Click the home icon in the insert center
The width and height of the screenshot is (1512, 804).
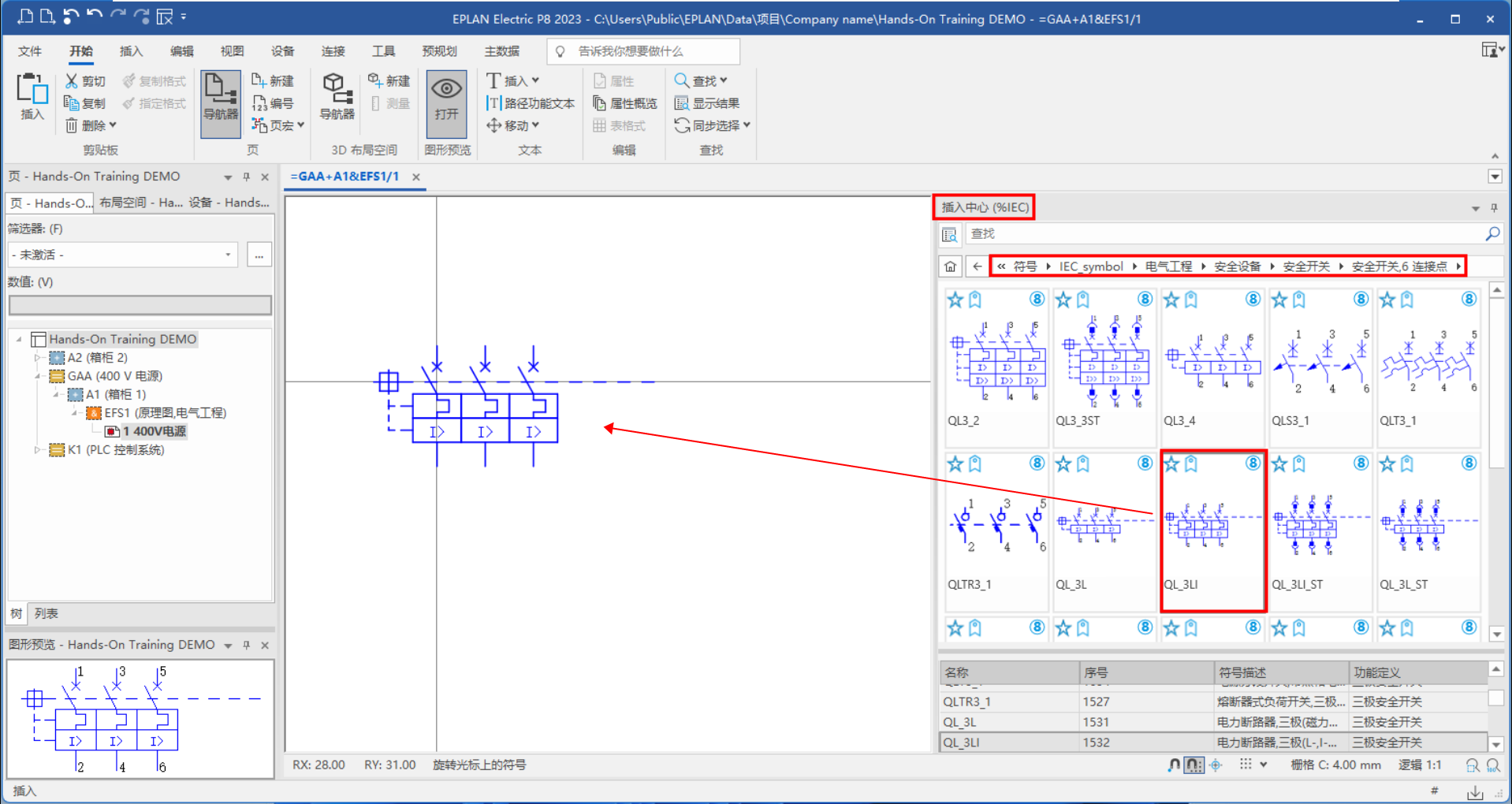click(x=951, y=266)
